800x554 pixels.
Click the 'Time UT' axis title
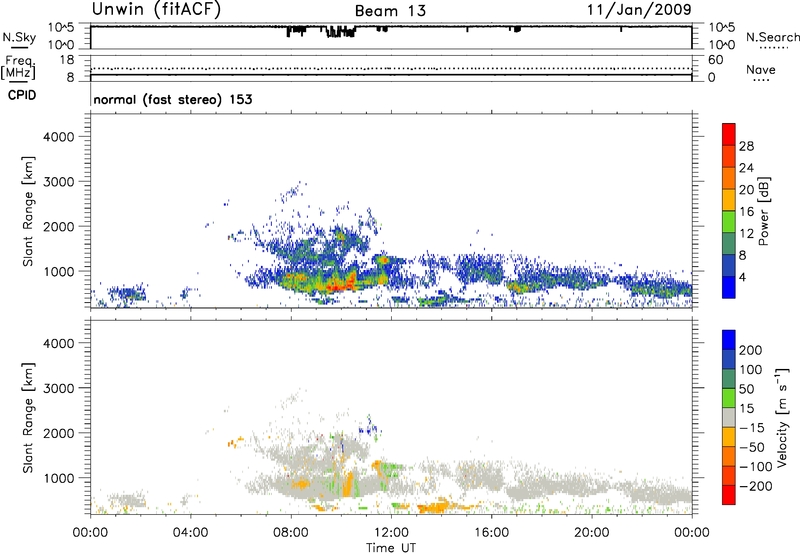391,548
